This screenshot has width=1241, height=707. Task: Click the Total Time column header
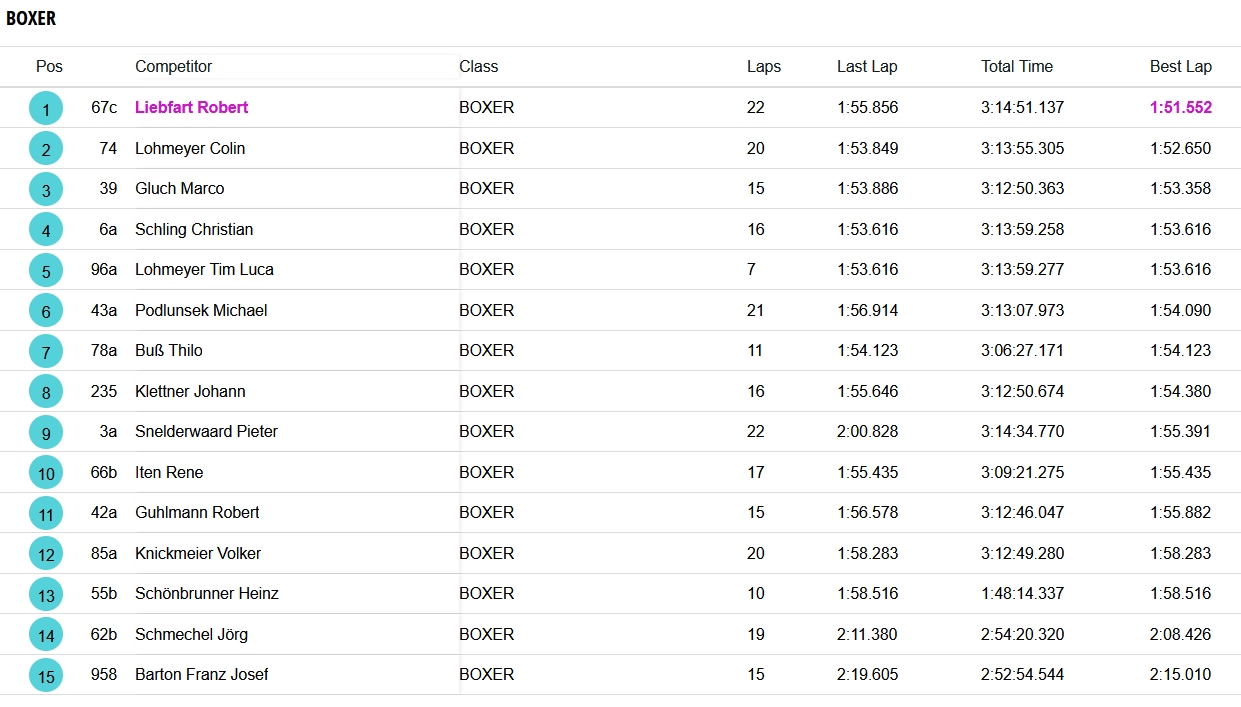coord(1016,67)
